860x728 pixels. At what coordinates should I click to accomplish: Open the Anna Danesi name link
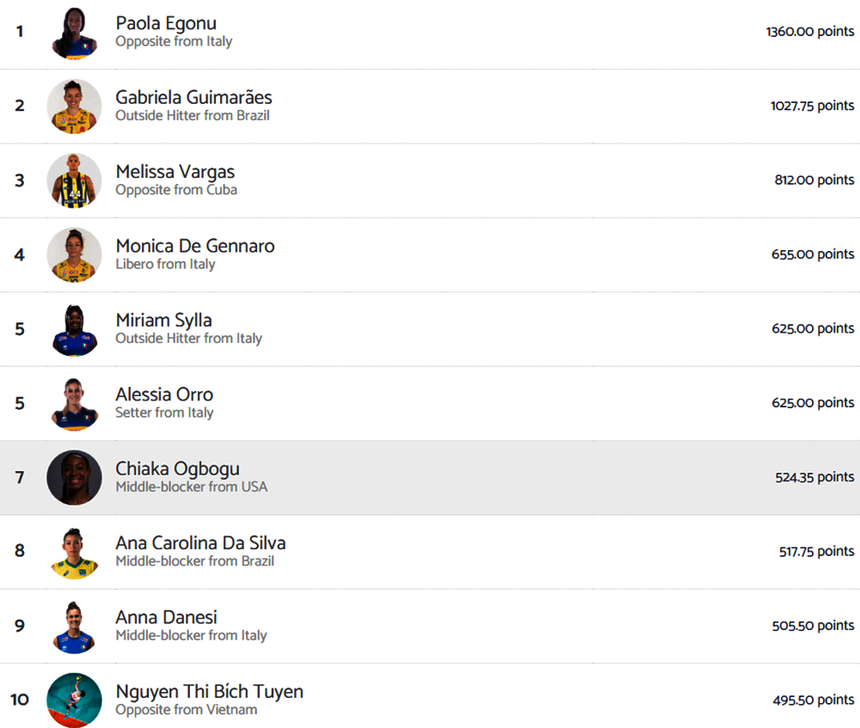click(x=166, y=617)
